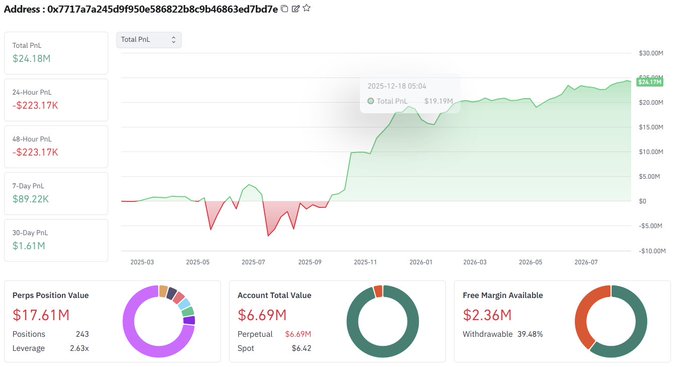Click the $10.00M y-axis label
Viewport: 679px width, 367px height.
tap(651, 152)
